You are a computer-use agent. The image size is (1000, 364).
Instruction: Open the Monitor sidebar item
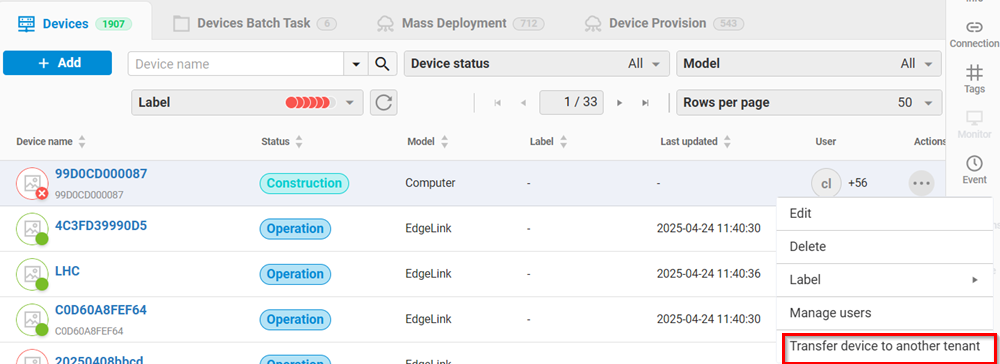[974, 124]
